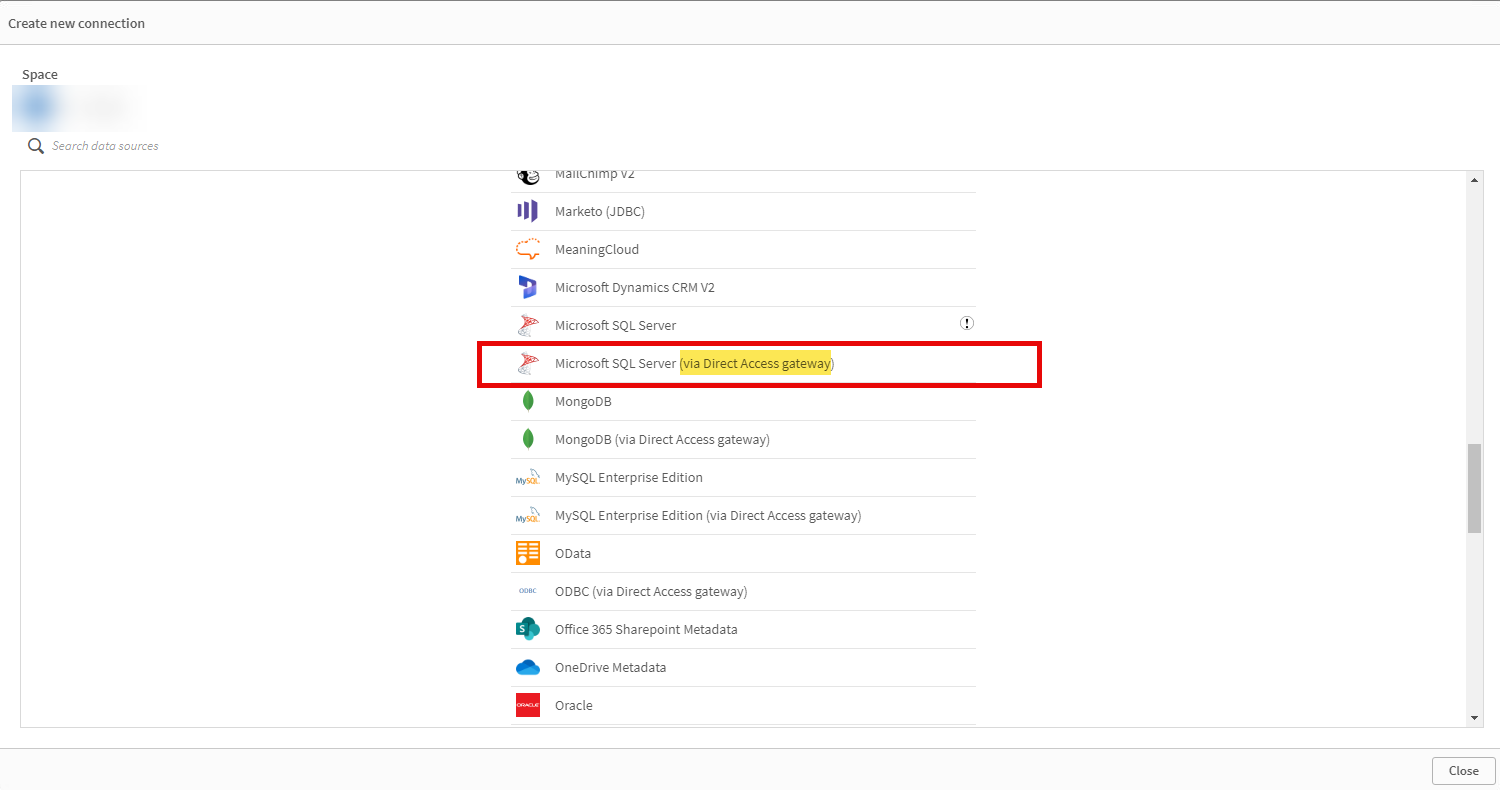Click the scrollbar up arrow

click(x=1475, y=179)
